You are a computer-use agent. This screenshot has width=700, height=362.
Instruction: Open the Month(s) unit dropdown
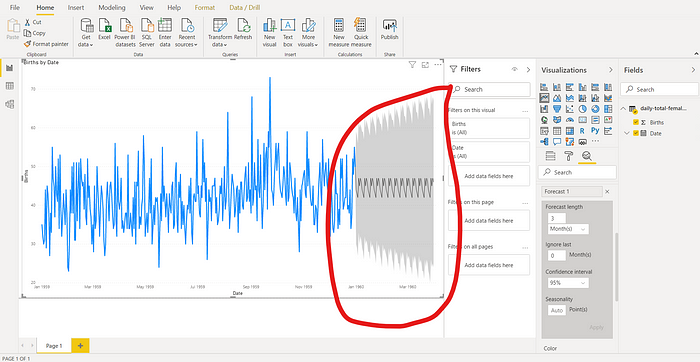568,229
